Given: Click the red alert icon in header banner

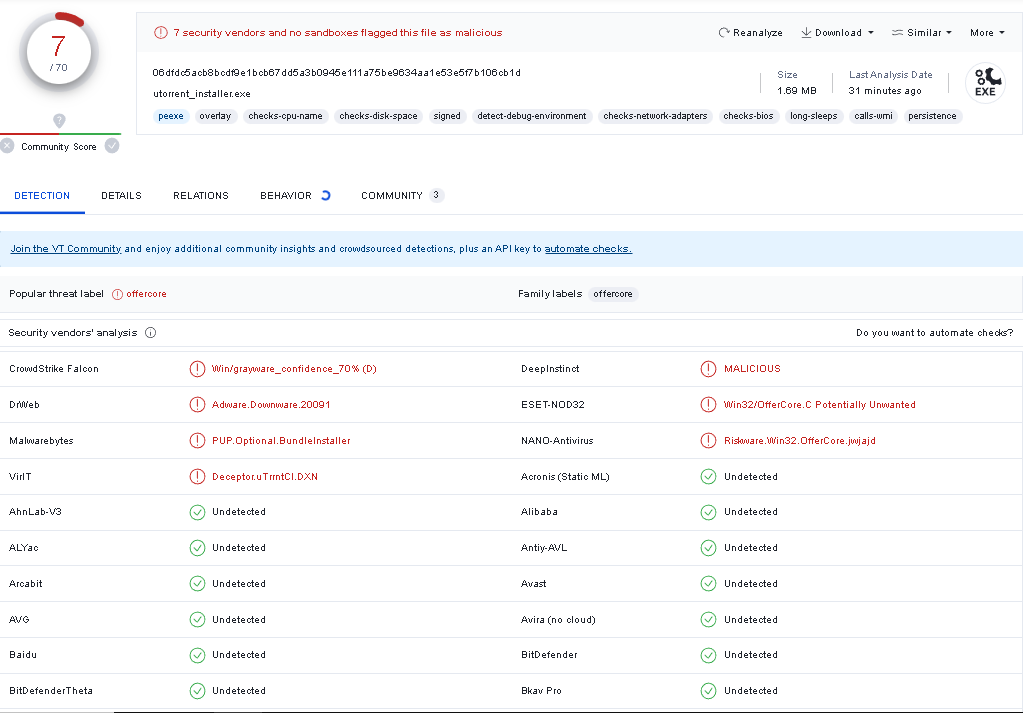Looking at the screenshot, I should [161, 33].
